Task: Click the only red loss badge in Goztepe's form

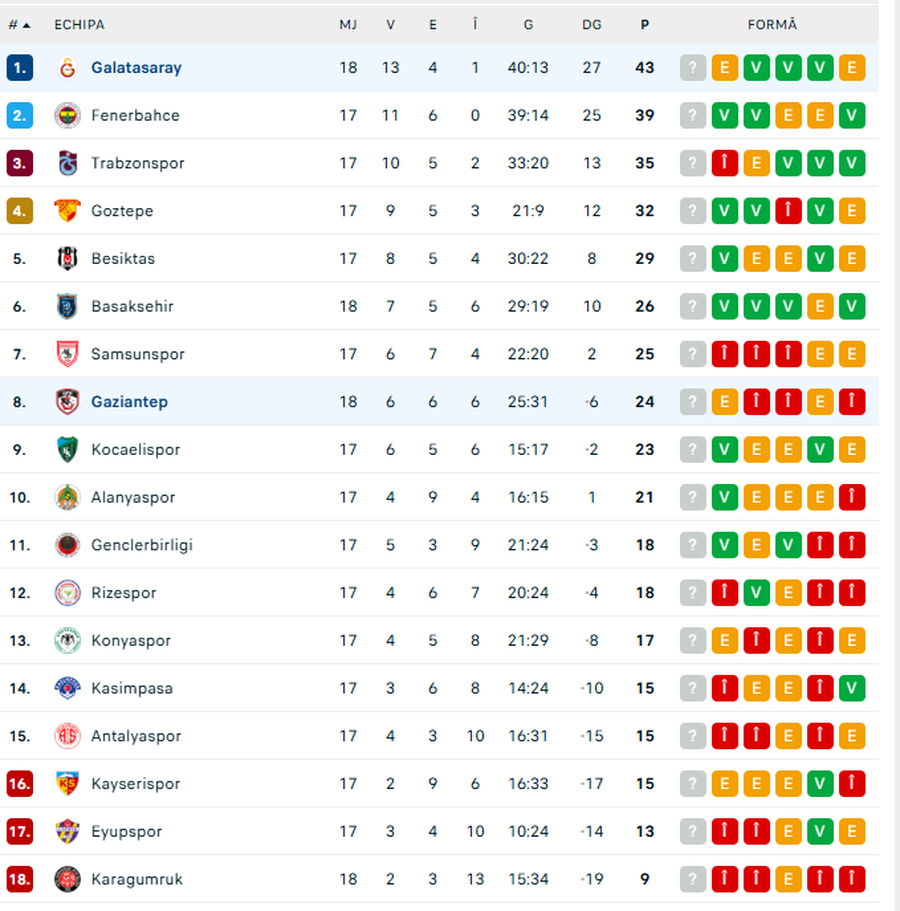Action: pyautogui.click(x=788, y=211)
